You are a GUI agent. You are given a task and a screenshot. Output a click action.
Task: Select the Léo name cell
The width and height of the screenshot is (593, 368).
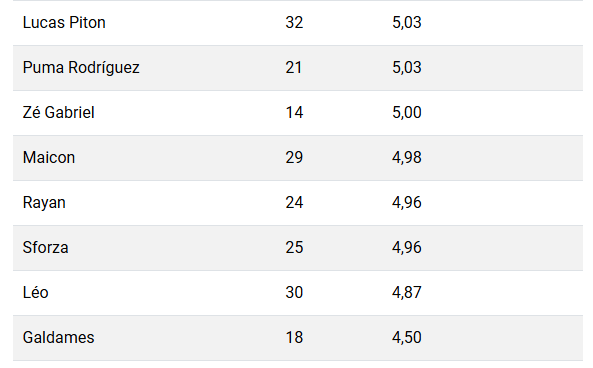click(36, 293)
